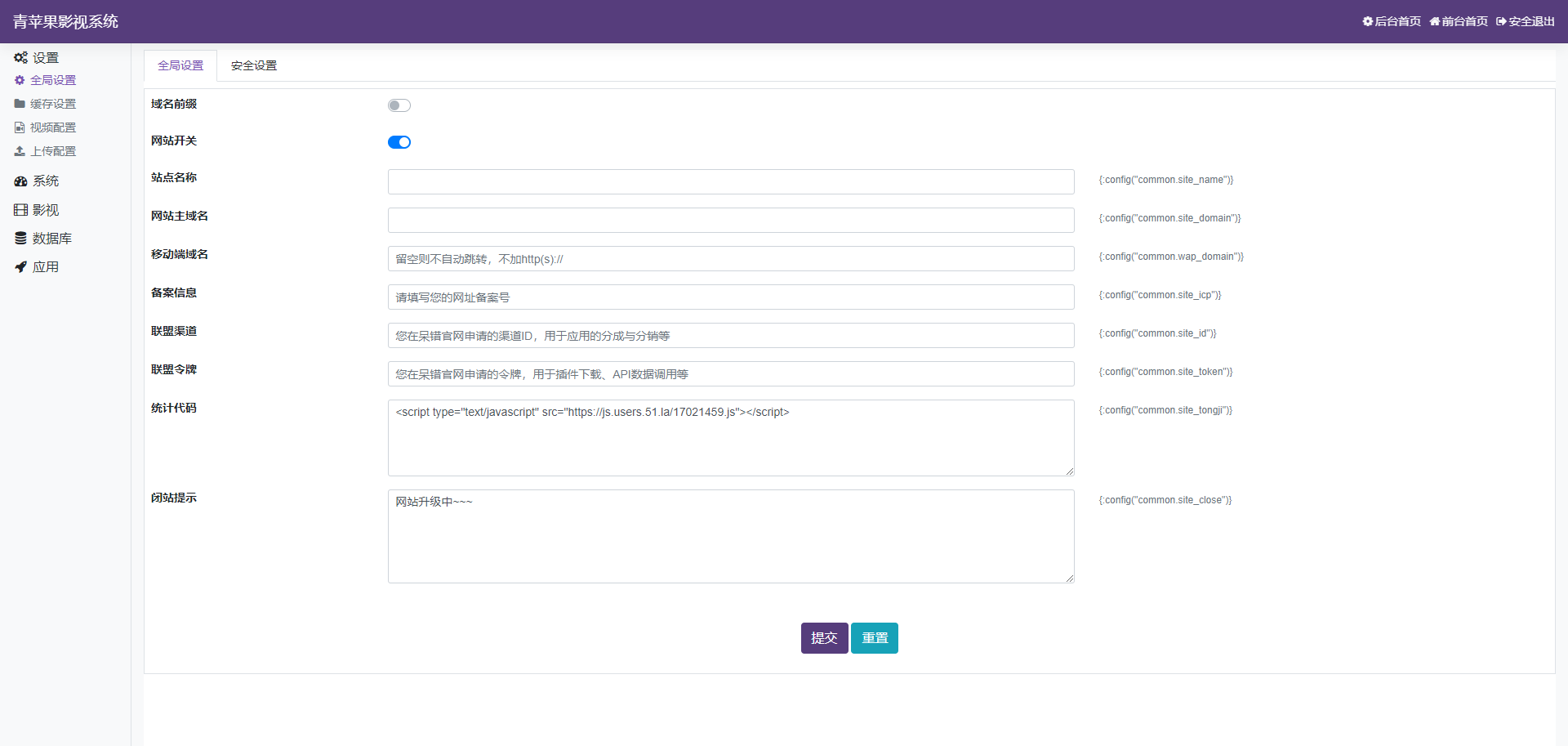Select the 全局设置 tab
1568x746 pixels.
[x=180, y=65]
